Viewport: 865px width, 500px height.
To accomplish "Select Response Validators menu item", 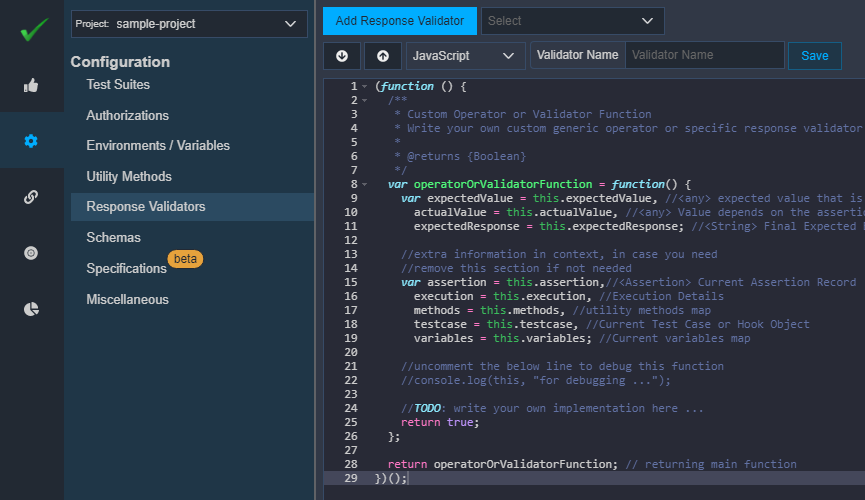I will point(193,206).
